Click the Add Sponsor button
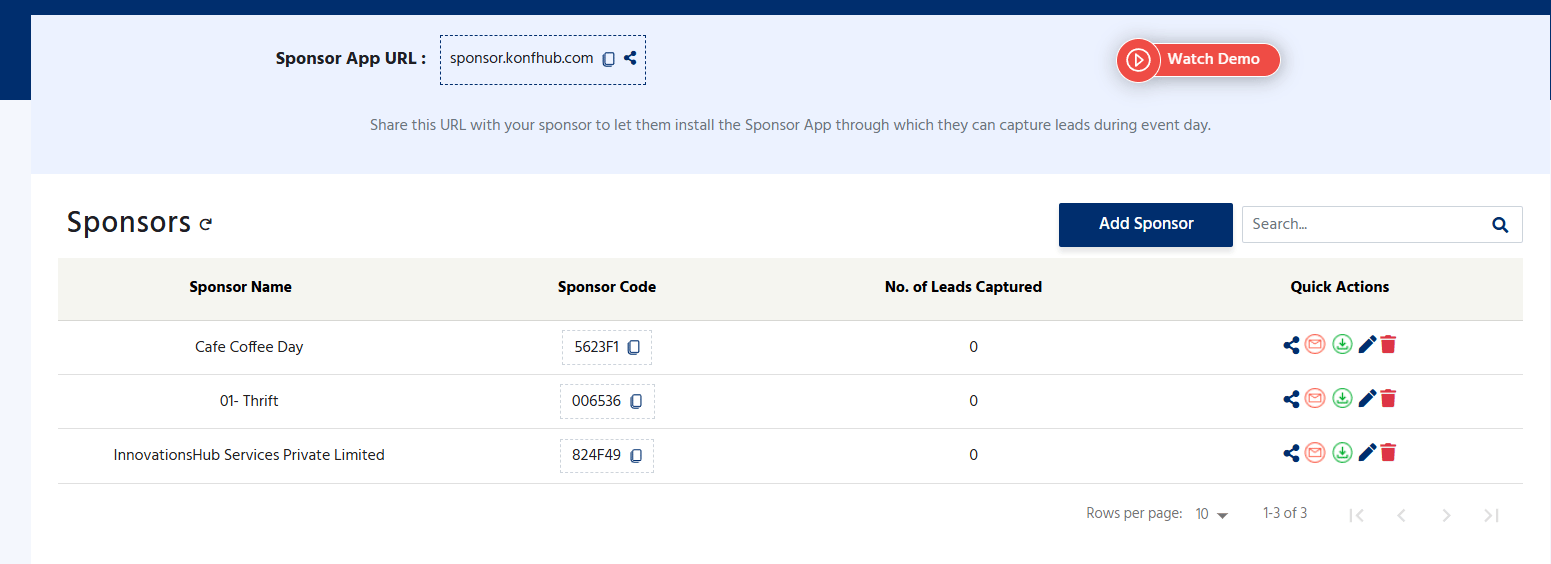 point(1146,224)
